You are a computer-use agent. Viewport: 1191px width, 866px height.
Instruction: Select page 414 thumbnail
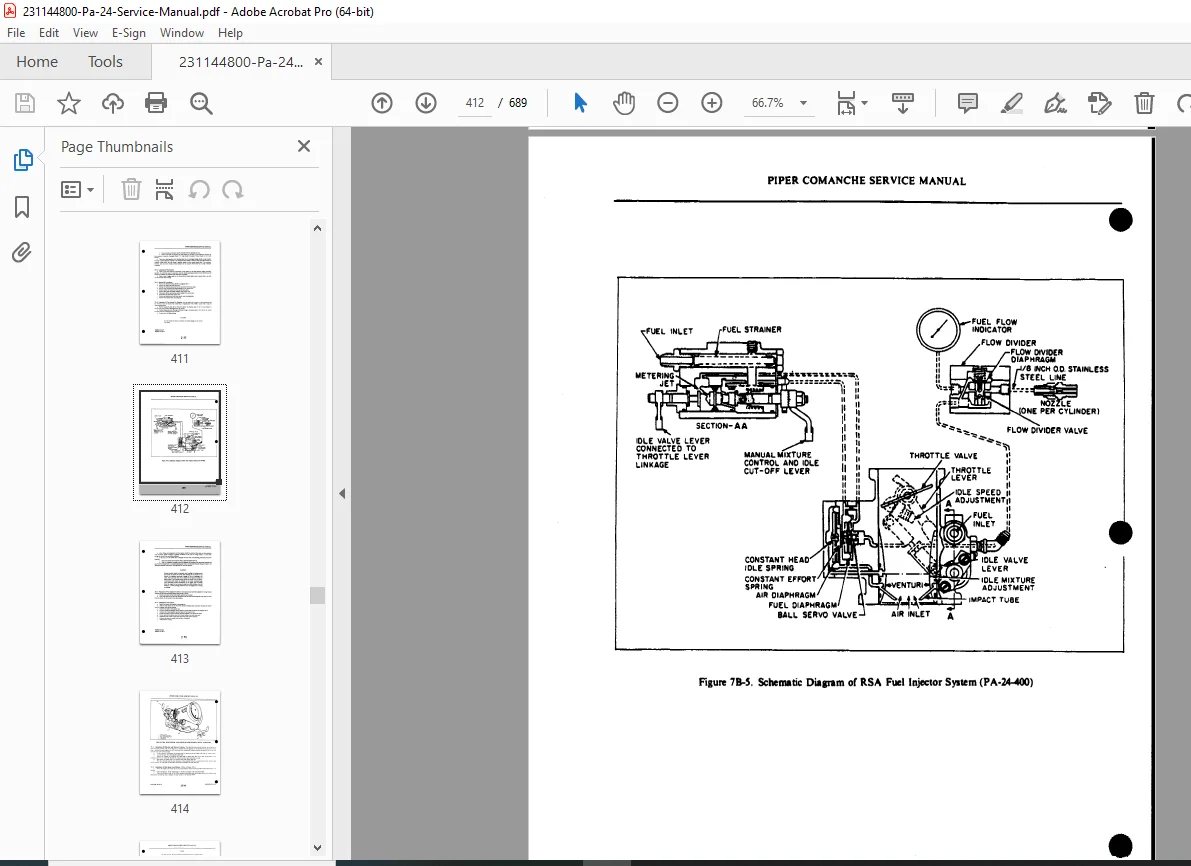[x=180, y=743]
